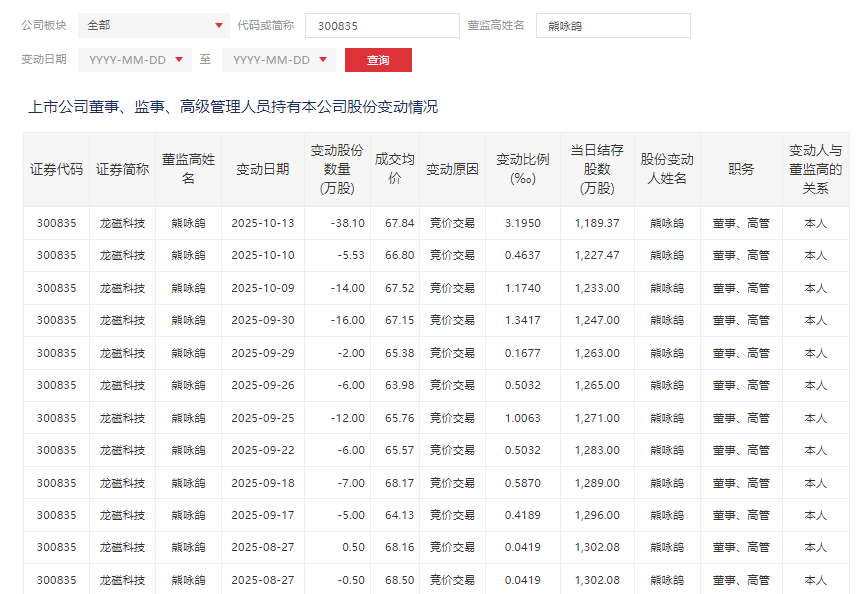
Task: Click the arrow icon on the end date picker
Action: point(321,59)
